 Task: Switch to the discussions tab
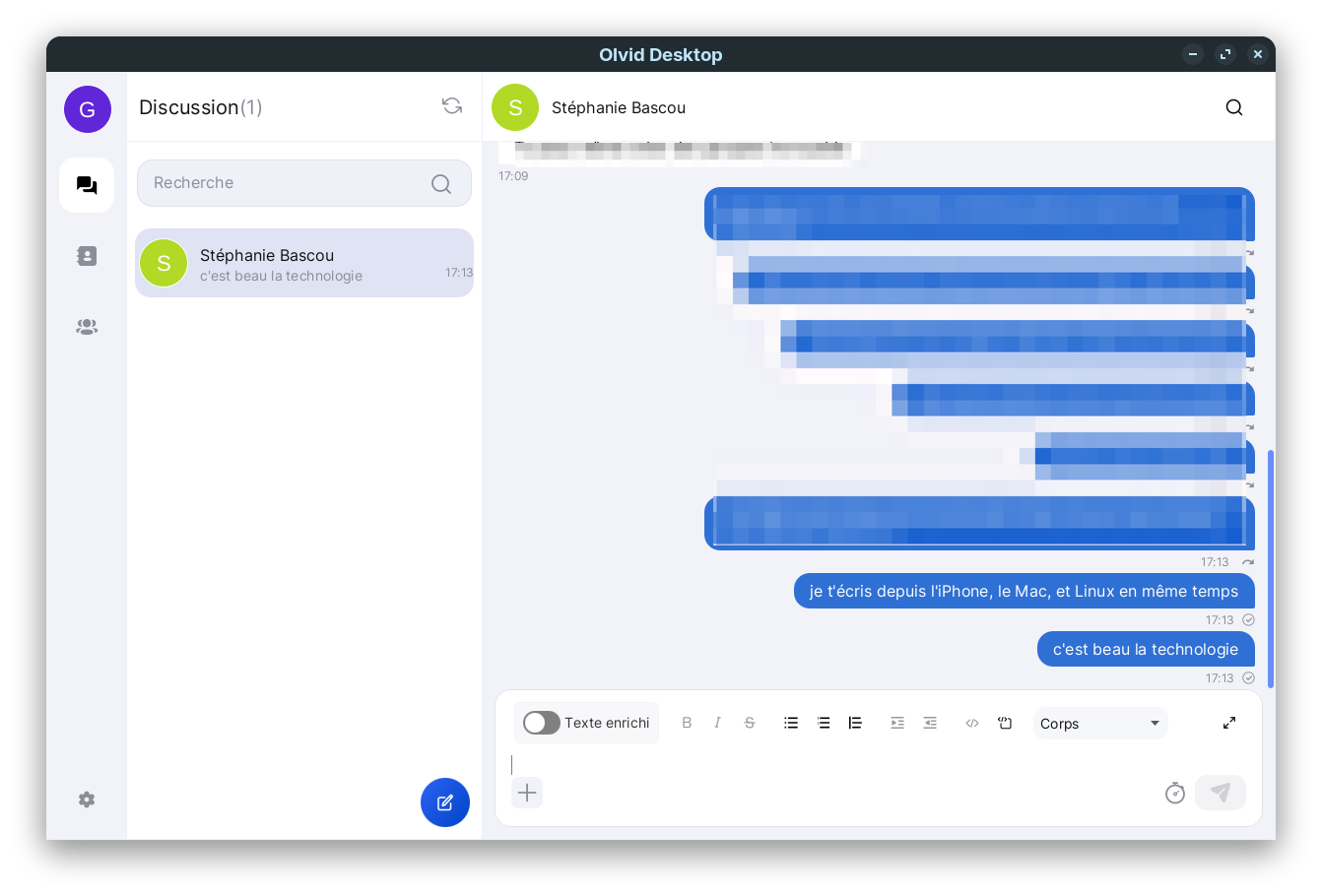[87, 185]
